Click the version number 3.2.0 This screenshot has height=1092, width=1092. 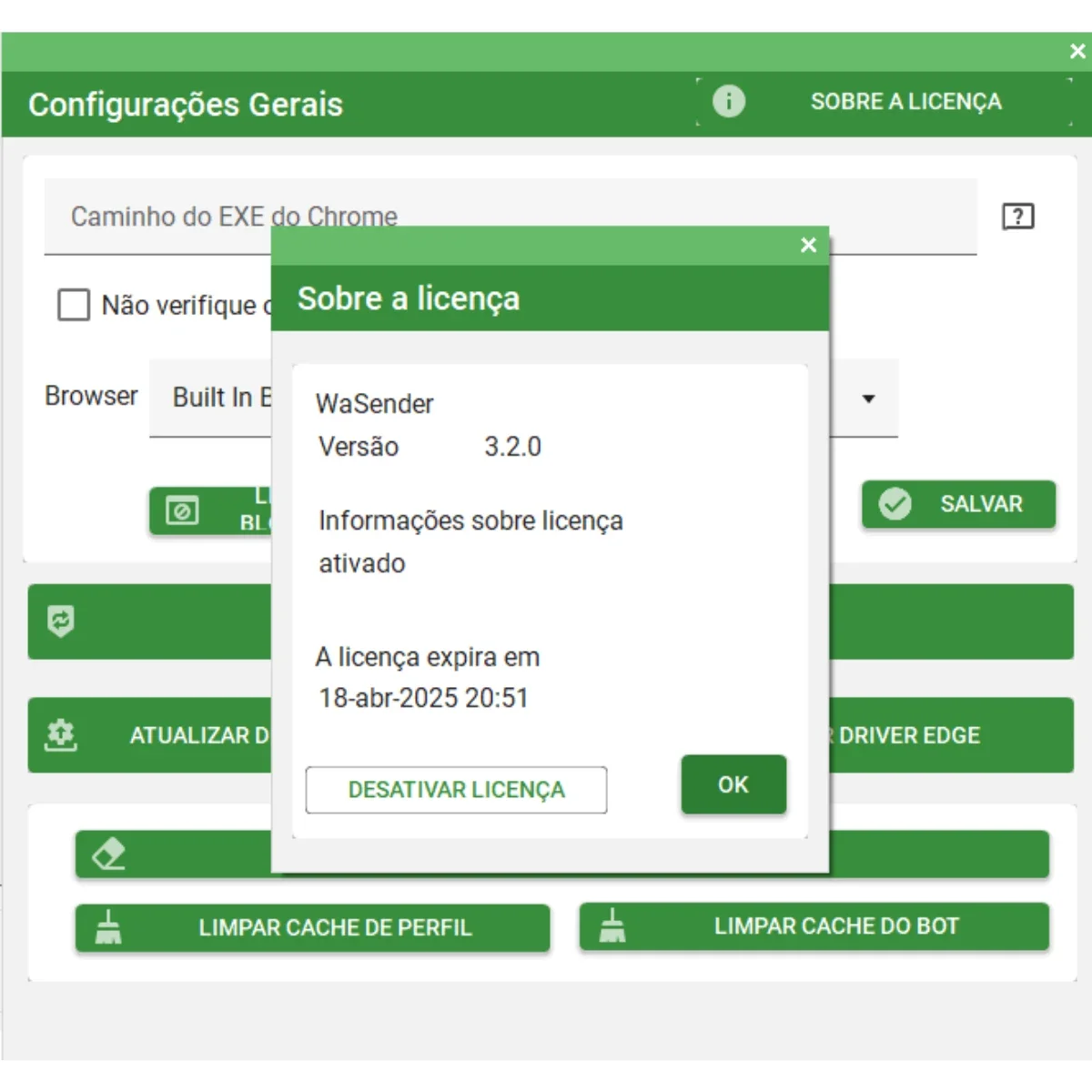click(512, 447)
